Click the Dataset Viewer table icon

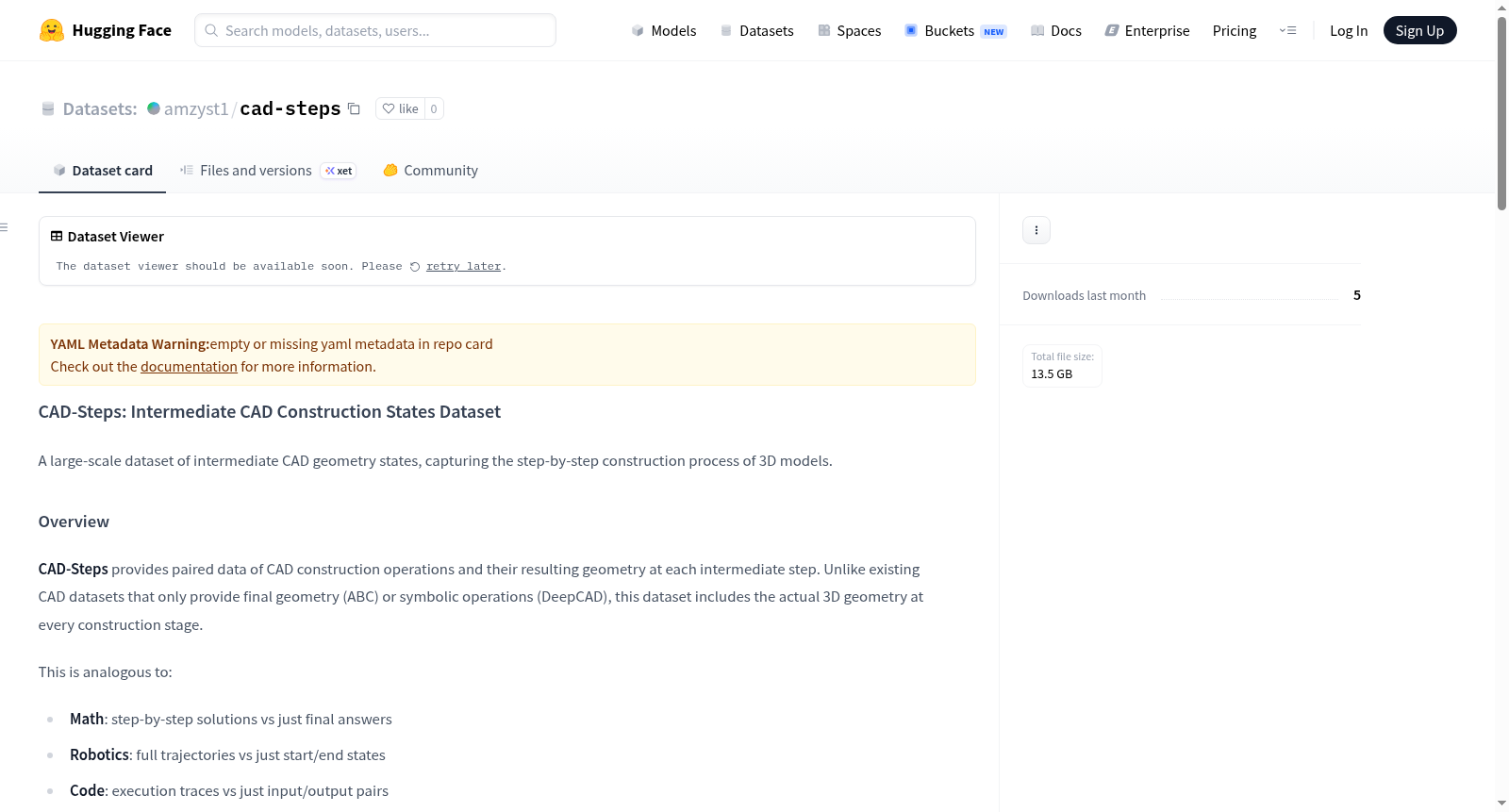click(x=57, y=237)
